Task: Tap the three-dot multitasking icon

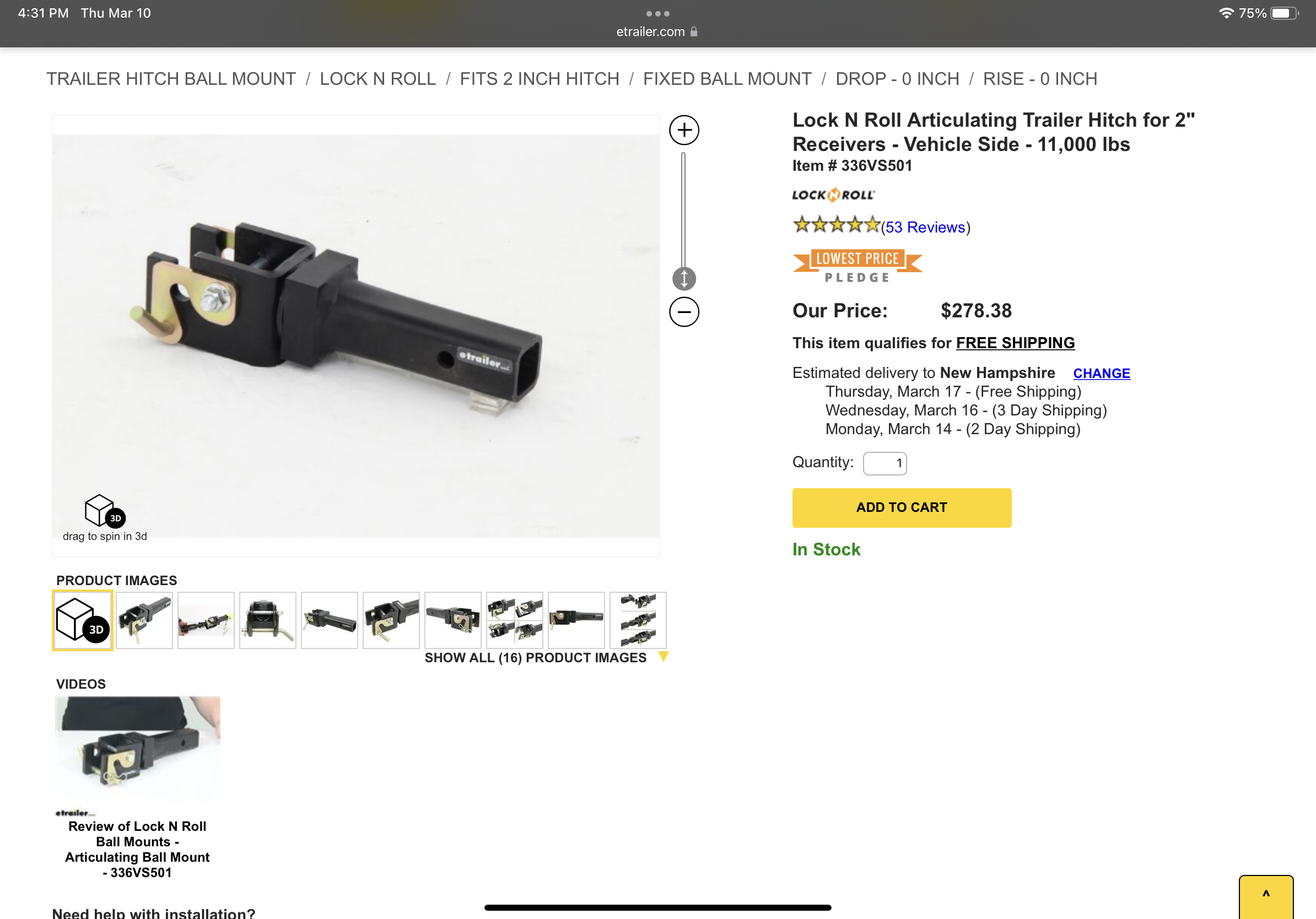Action: click(x=657, y=13)
